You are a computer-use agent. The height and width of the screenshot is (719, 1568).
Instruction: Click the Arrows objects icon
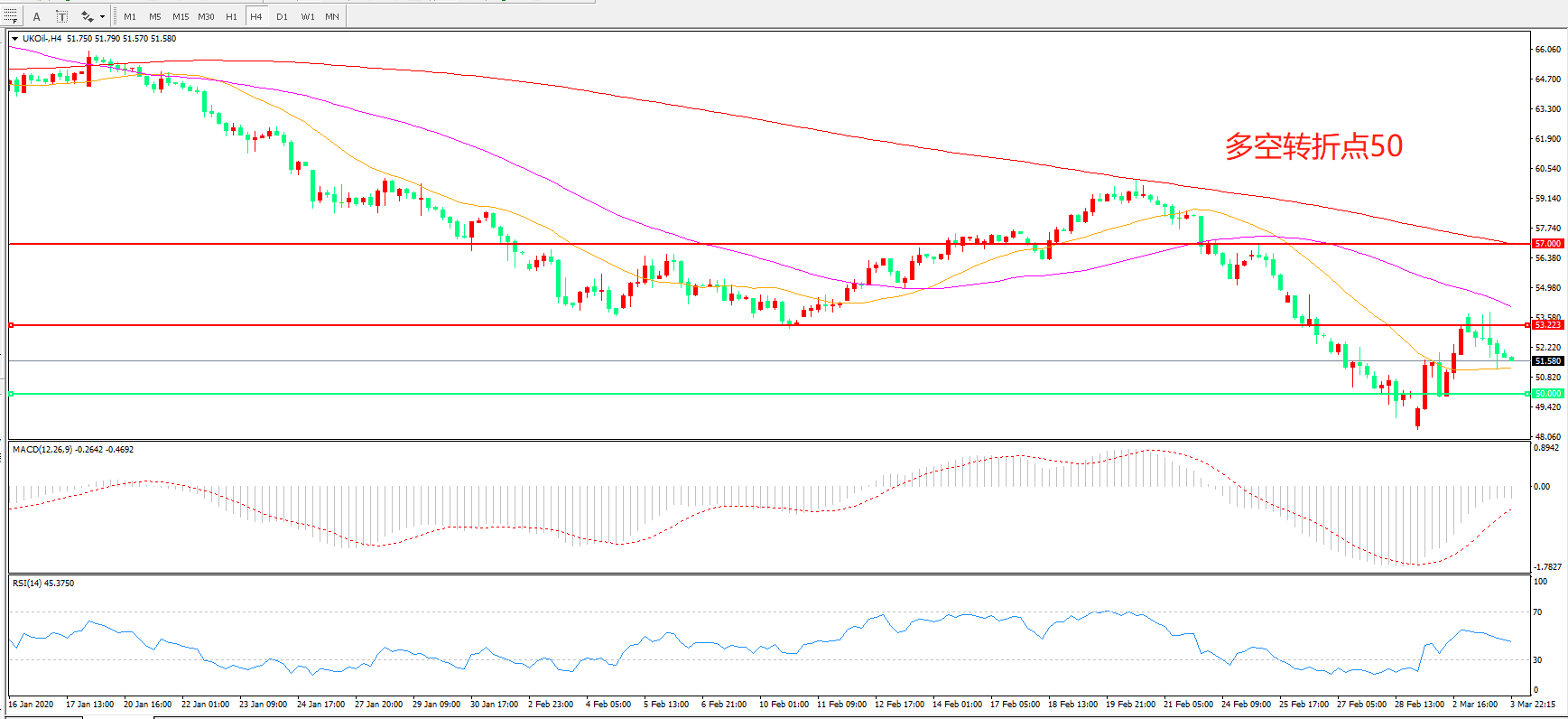pyautogui.click(x=87, y=16)
